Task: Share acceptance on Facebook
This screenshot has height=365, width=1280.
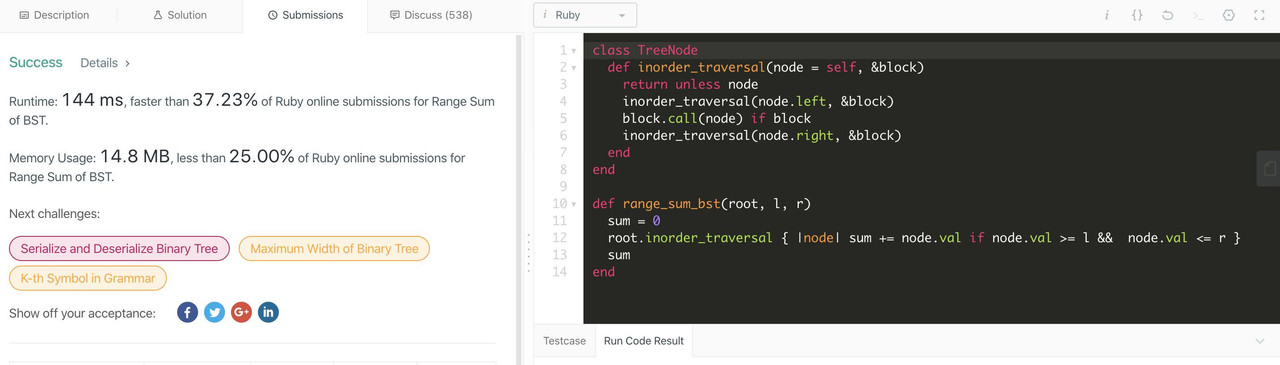Action: 187,312
